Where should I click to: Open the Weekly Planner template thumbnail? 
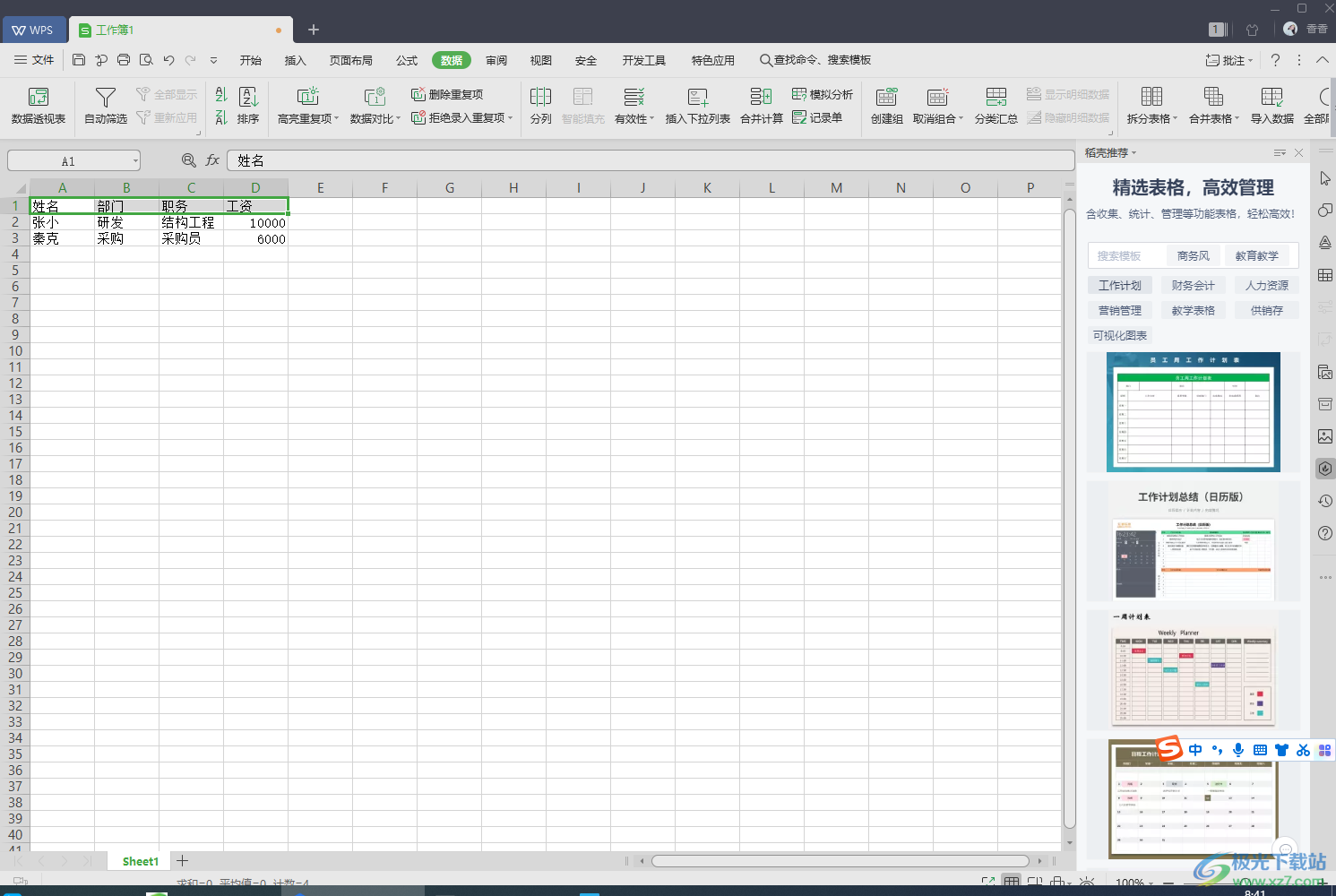tap(1193, 670)
